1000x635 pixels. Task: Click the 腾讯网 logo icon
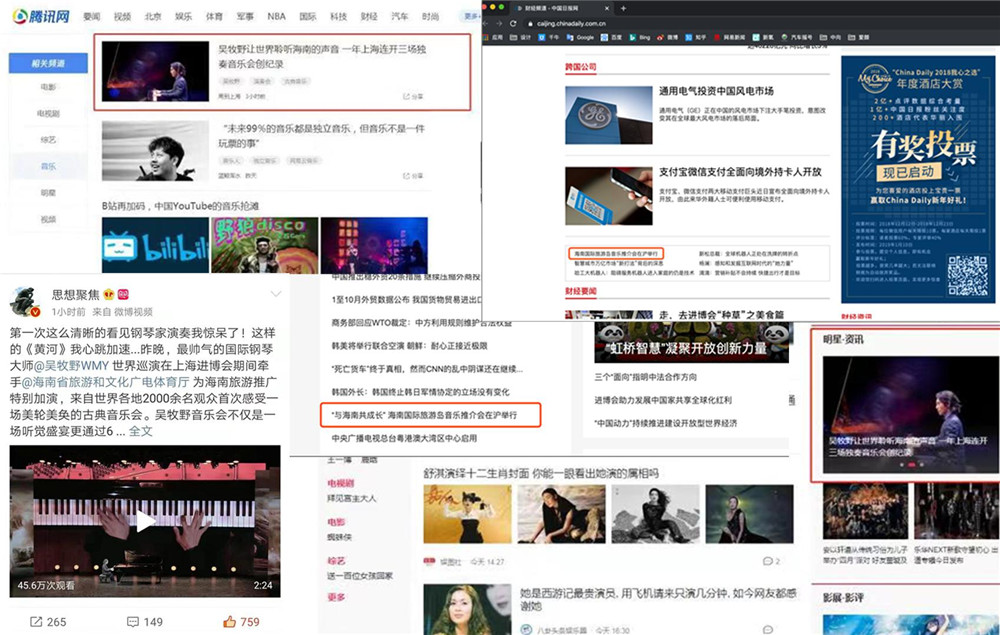pyautogui.click(x=22, y=15)
